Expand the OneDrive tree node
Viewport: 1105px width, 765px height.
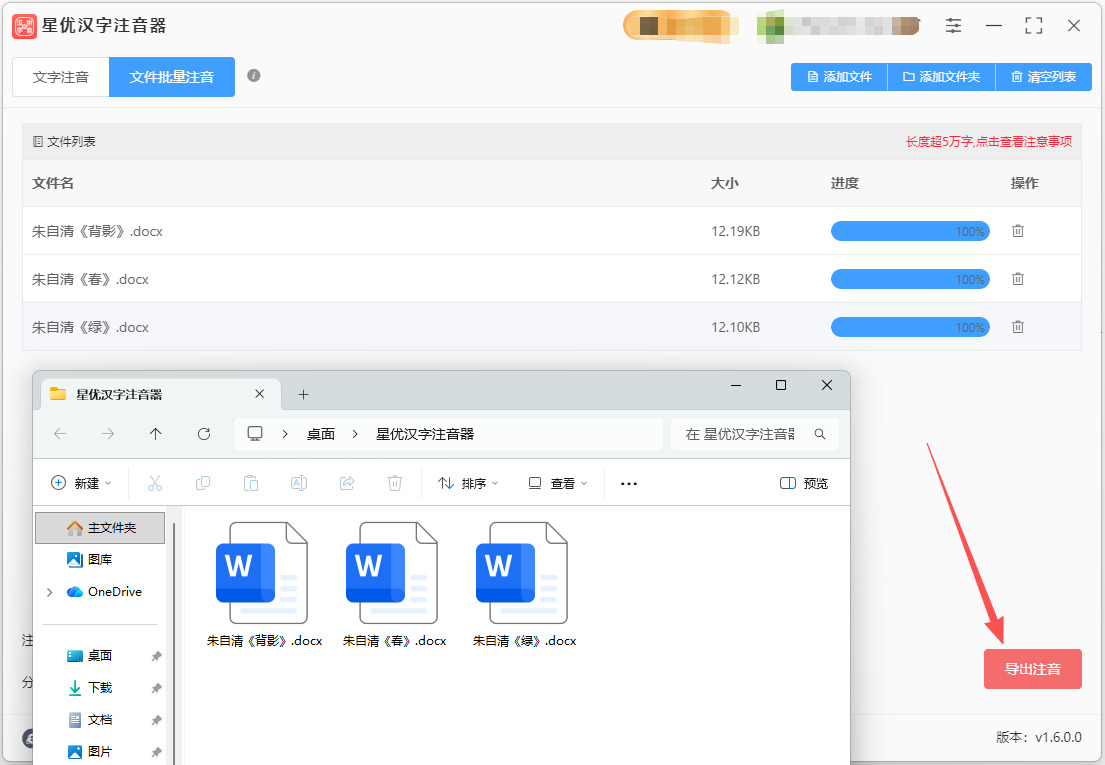click(x=49, y=592)
